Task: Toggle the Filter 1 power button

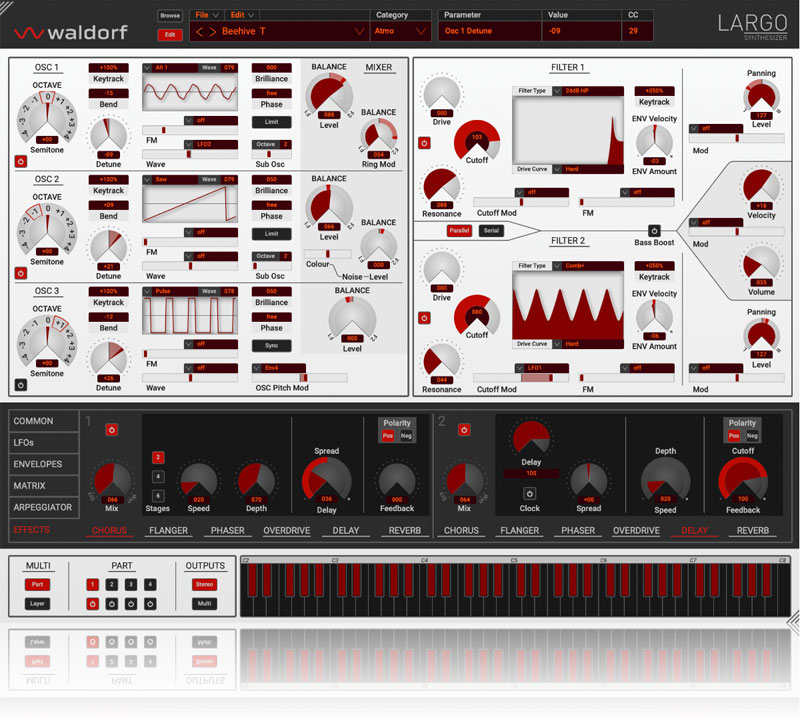Action: click(423, 142)
